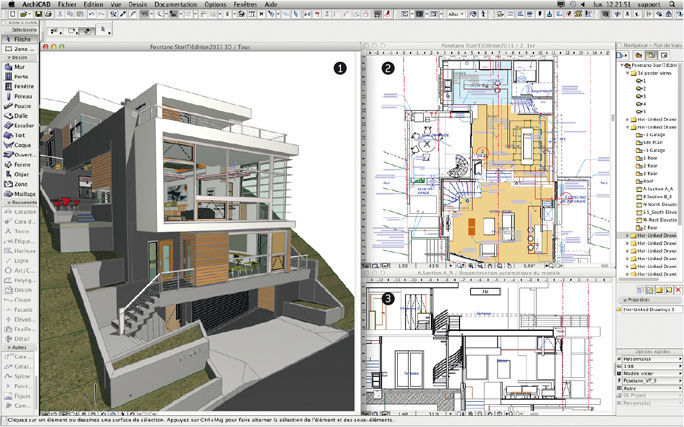Select the Porte door tool
Viewport: 684px width, 427px height.
(x=19, y=77)
